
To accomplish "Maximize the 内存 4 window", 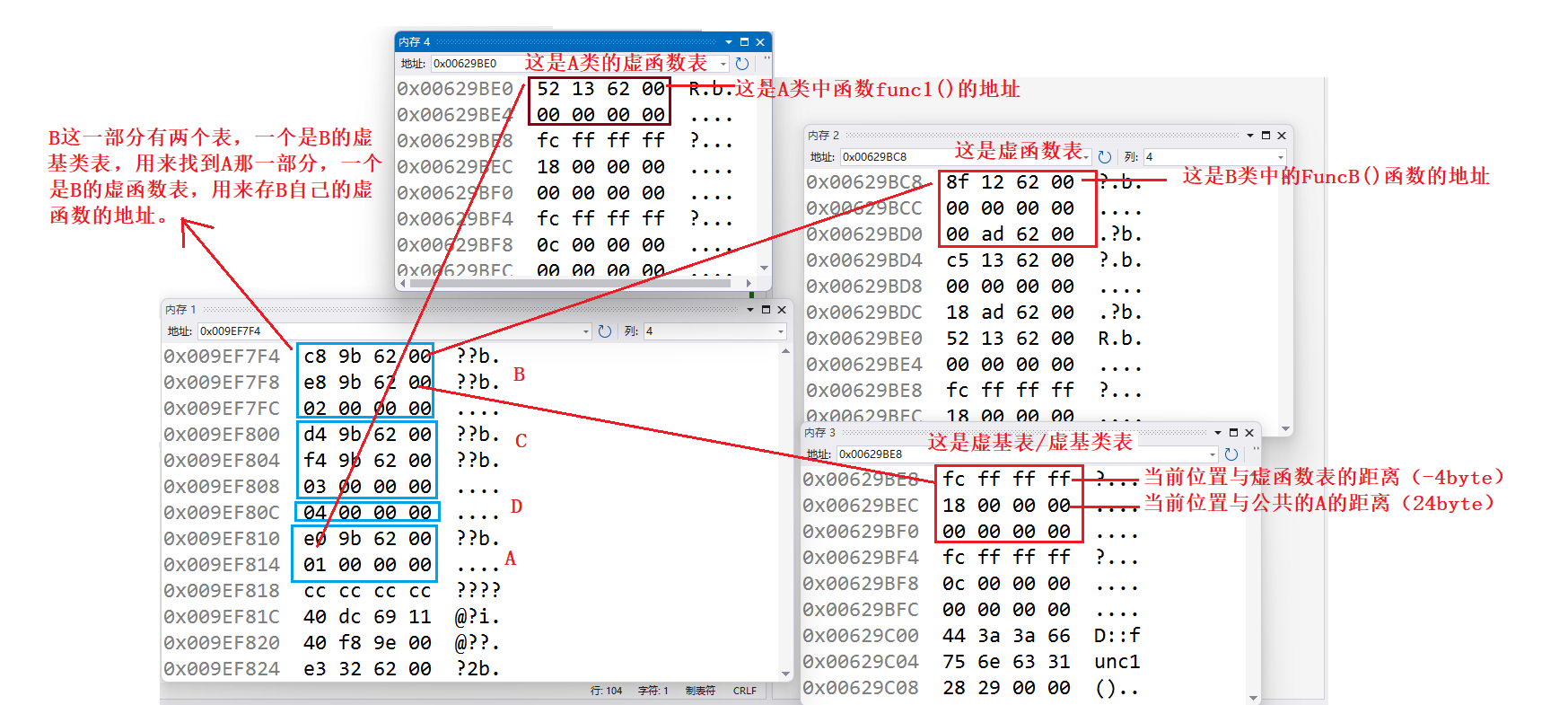I will tap(744, 42).
